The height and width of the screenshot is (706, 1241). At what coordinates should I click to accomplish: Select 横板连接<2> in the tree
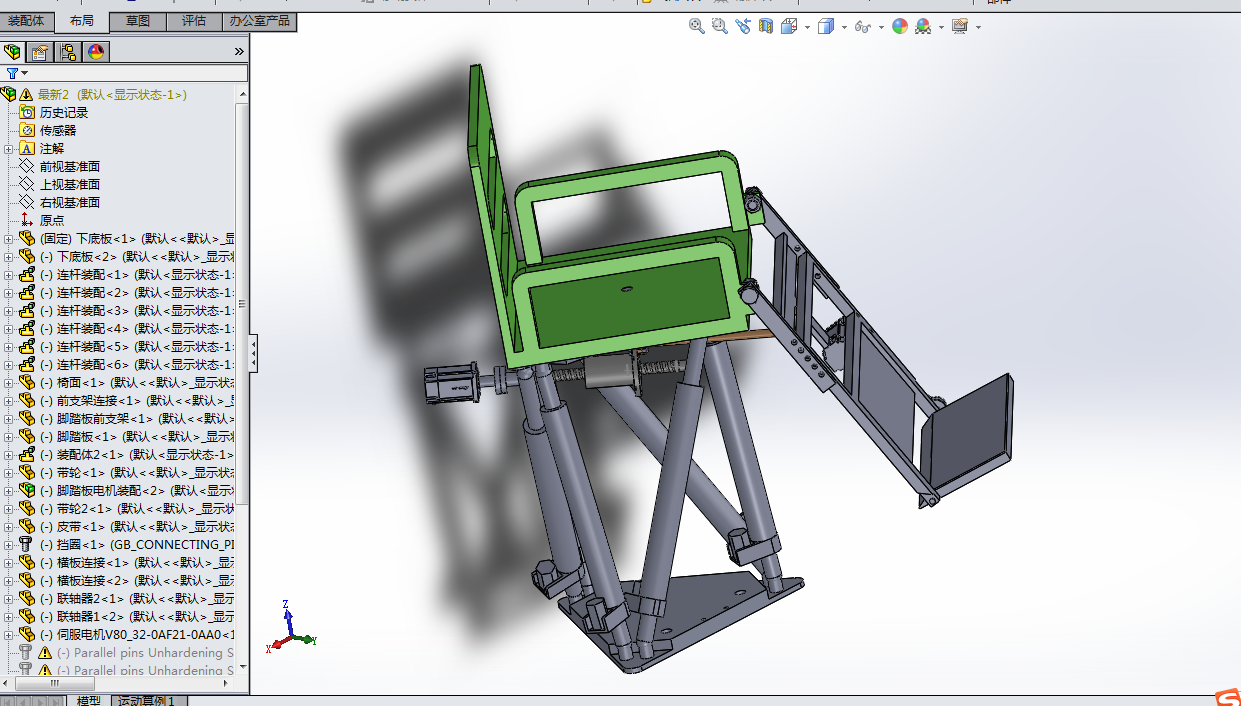point(137,581)
